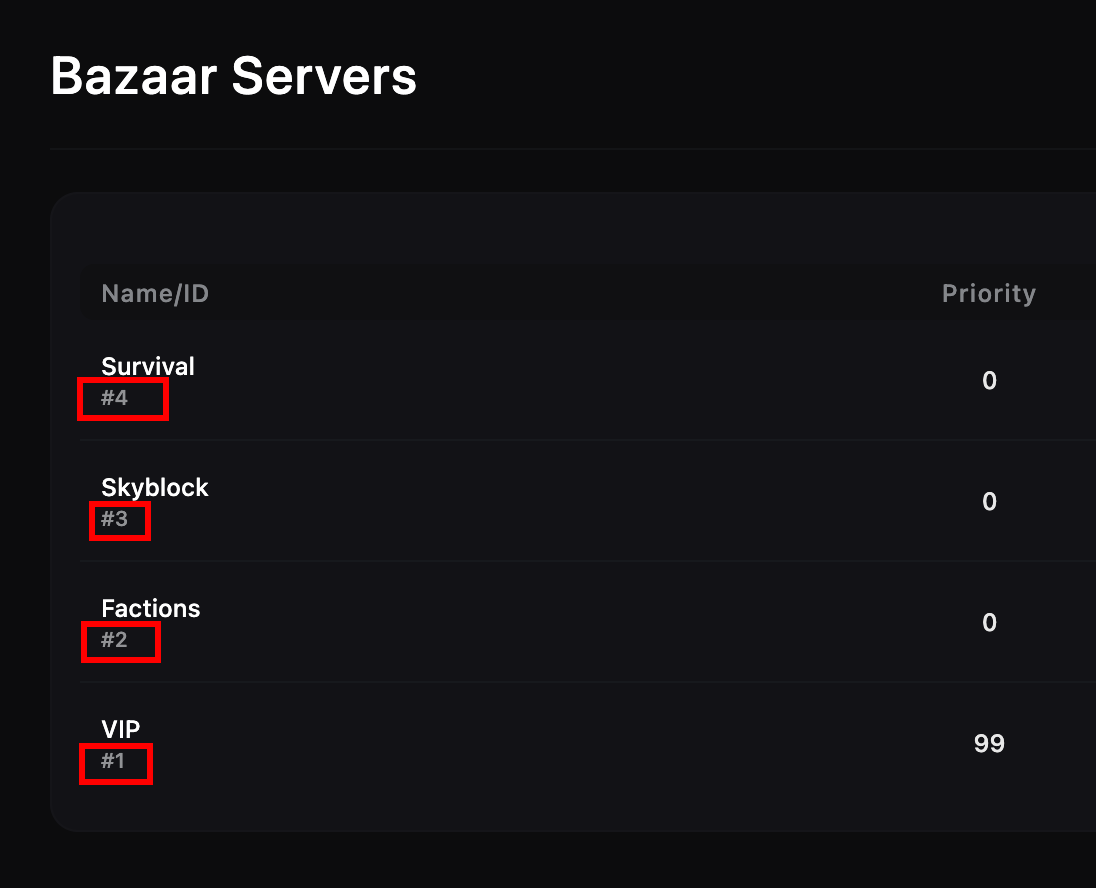Select the entire Skyblock table row

click(560, 501)
